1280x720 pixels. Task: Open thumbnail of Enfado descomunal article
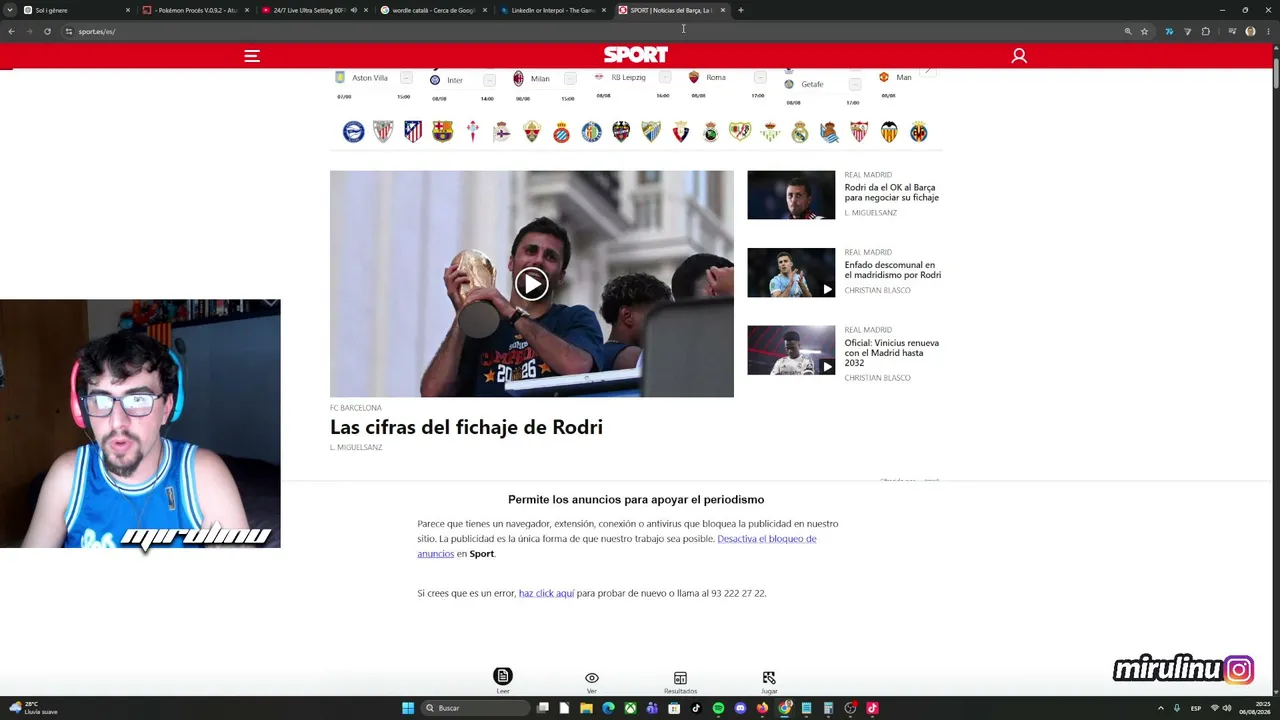click(791, 272)
